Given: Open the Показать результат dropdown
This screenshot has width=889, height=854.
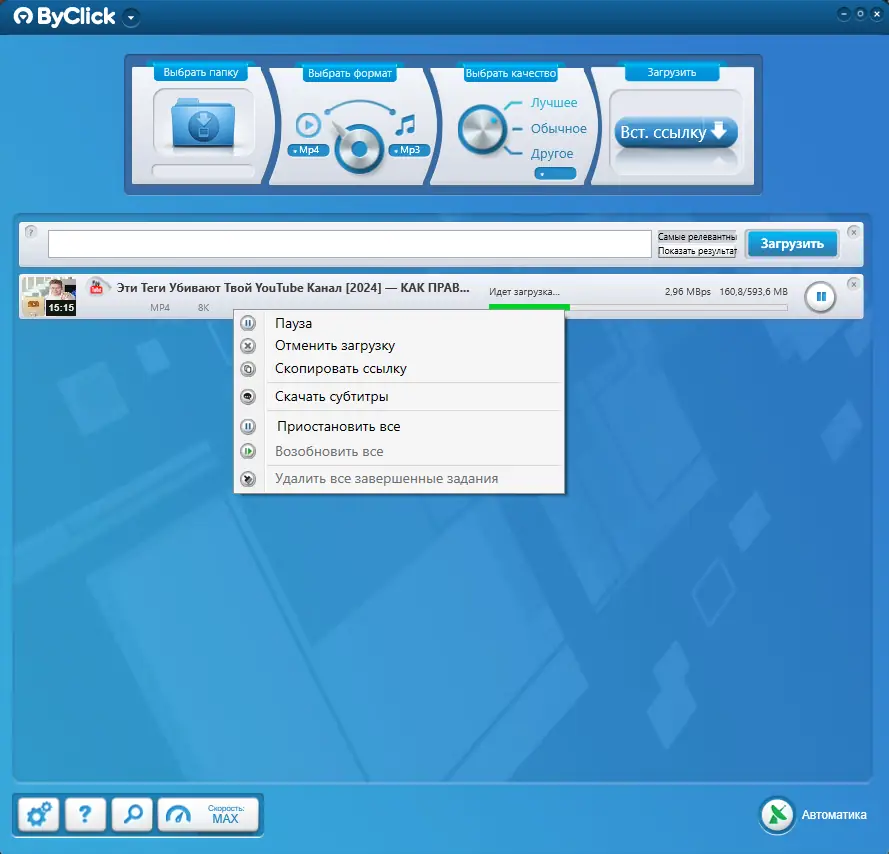Looking at the screenshot, I should click(697, 251).
